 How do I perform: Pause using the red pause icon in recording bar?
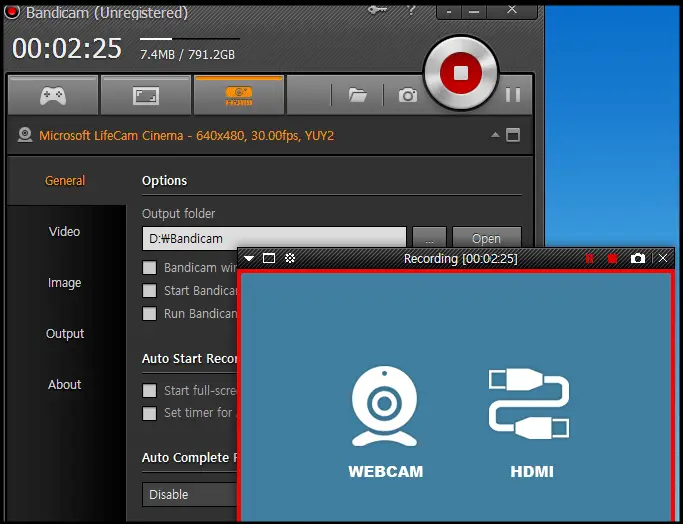click(589, 259)
